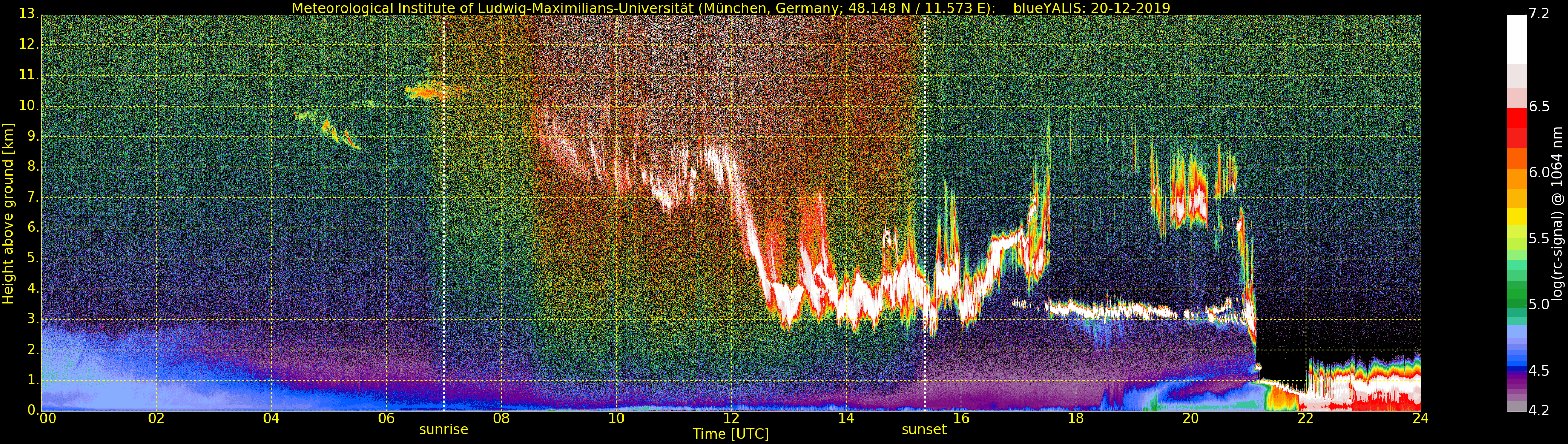Click the 20 time axis tick label
1568x444 pixels.
point(1191,418)
